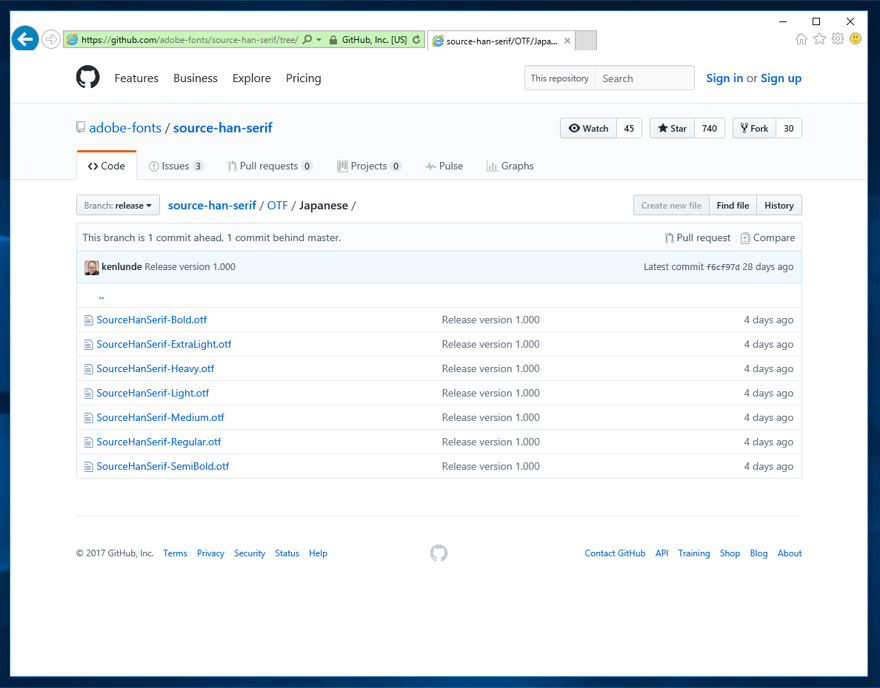
Task: Open the watchers count 45
Action: pyautogui.click(x=629, y=129)
